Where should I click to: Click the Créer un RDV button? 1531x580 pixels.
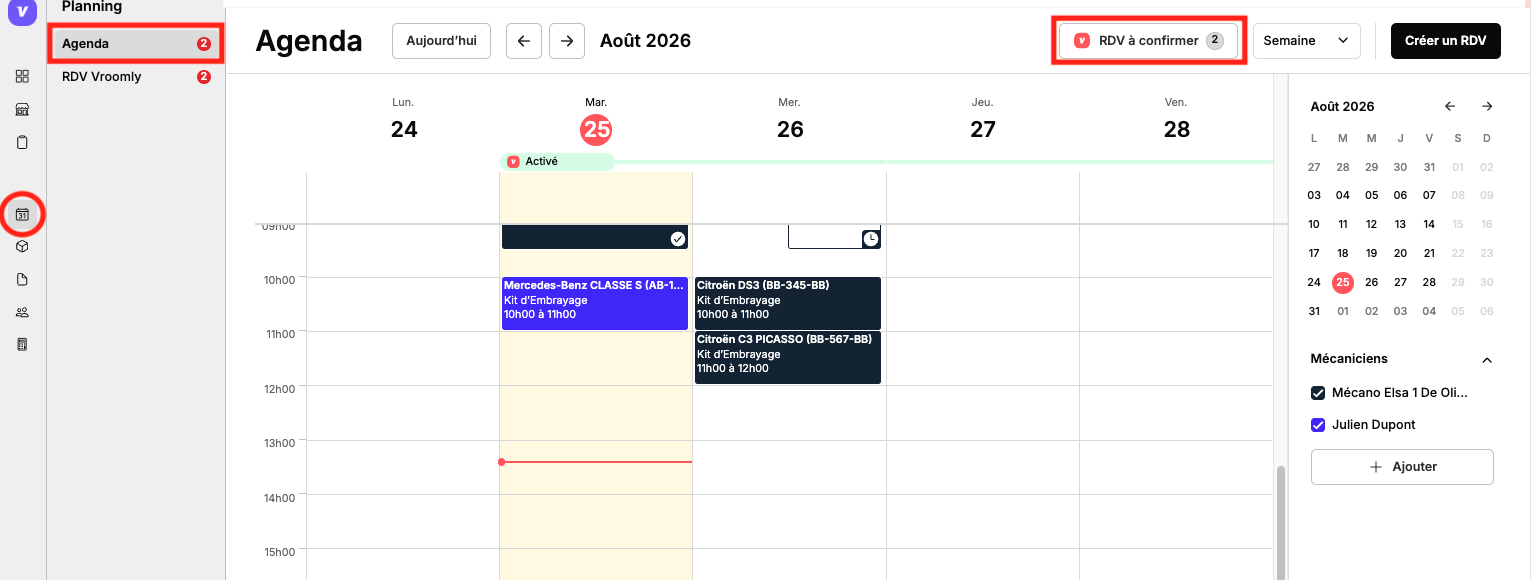[x=1445, y=41]
